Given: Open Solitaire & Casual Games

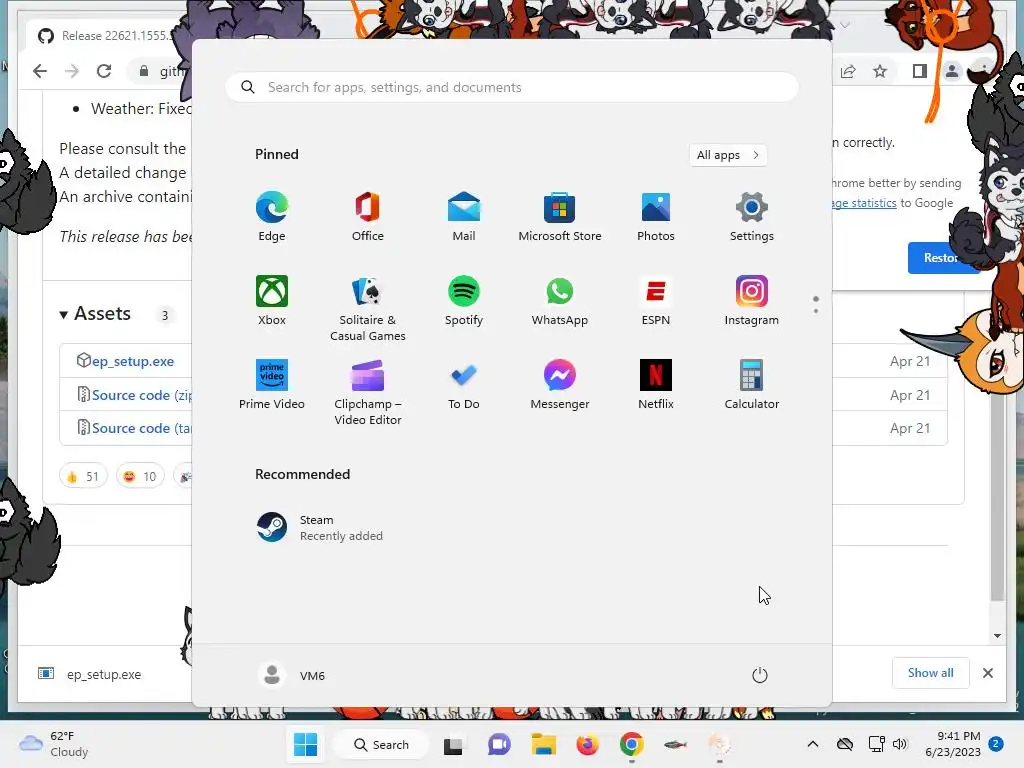Looking at the screenshot, I should tap(368, 308).
